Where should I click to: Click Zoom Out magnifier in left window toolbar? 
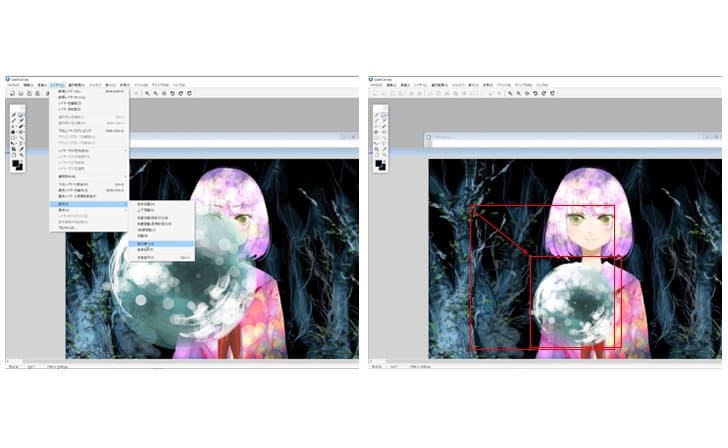click(x=156, y=93)
